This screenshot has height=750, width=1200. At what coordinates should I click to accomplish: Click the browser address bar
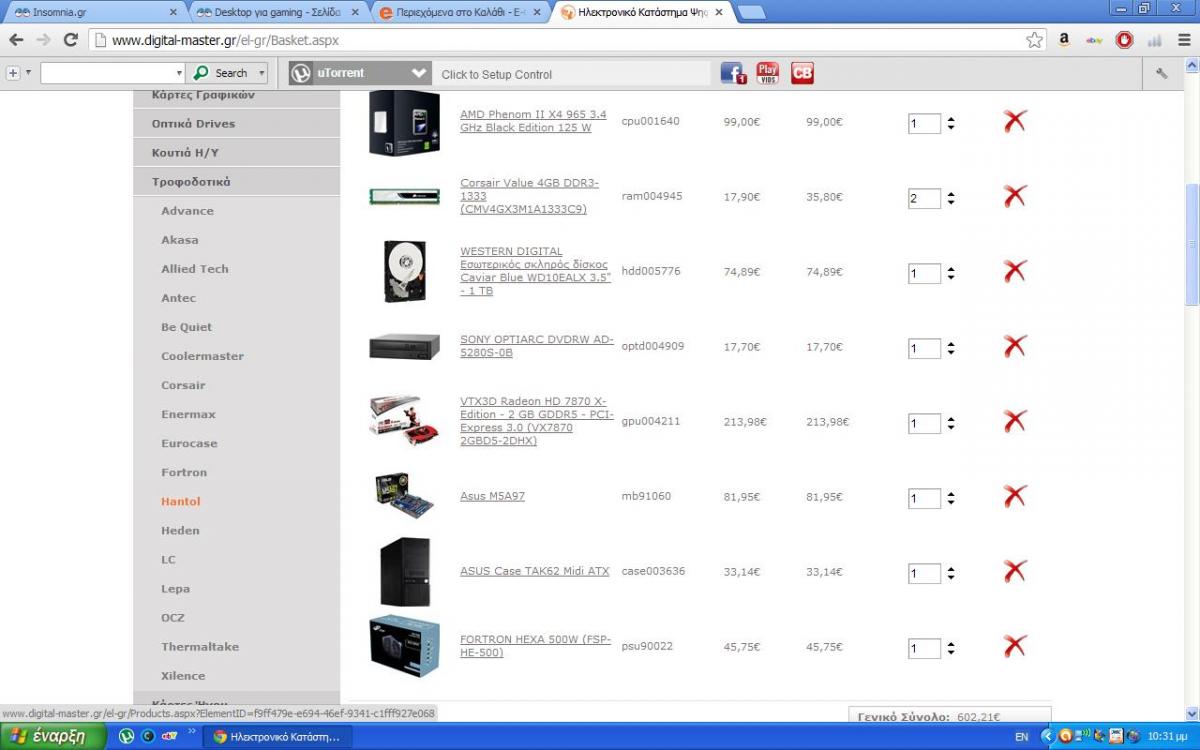tap(565, 40)
